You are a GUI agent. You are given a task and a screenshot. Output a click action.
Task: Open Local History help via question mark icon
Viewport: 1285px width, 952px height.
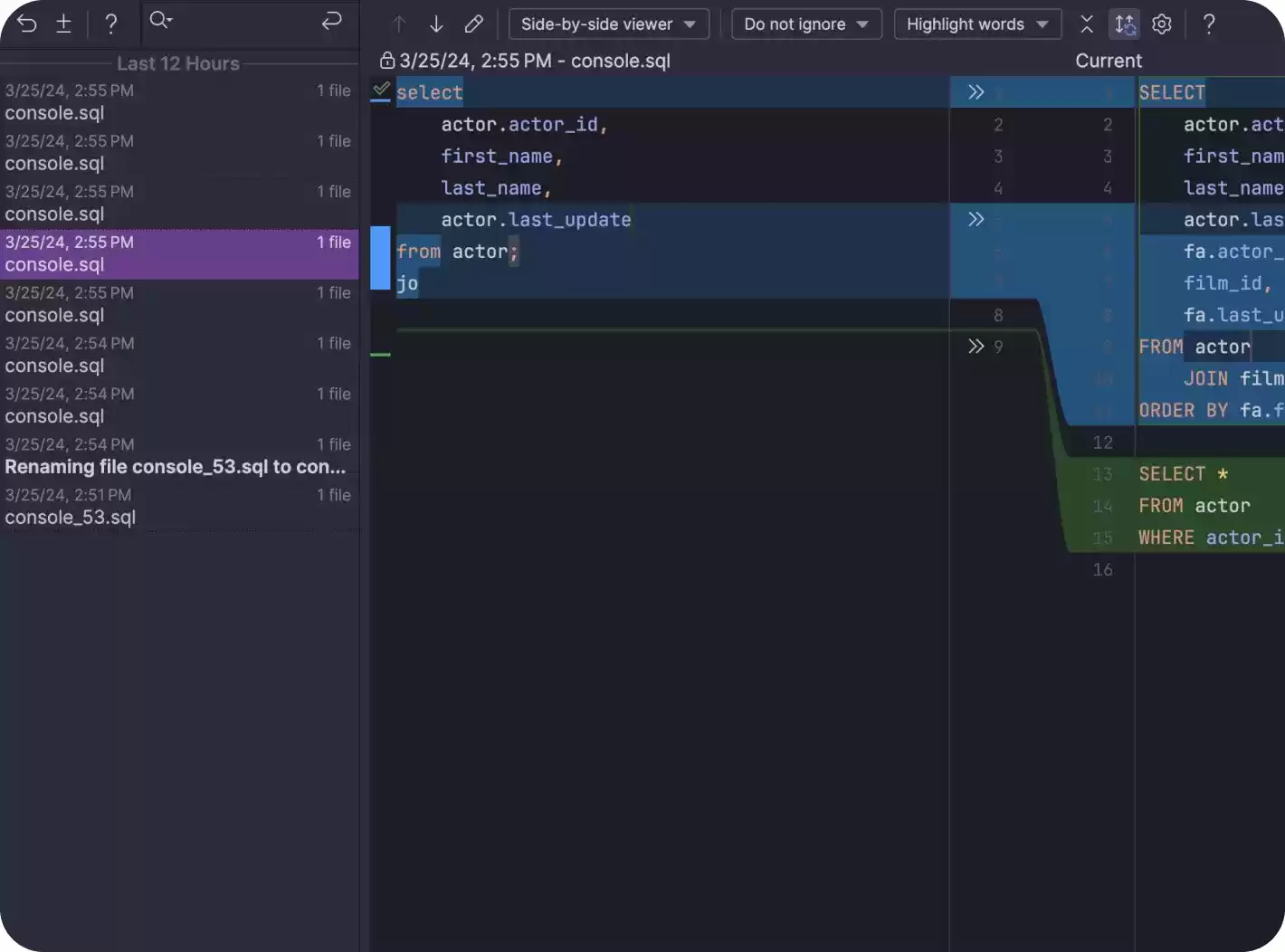(x=112, y=24)
